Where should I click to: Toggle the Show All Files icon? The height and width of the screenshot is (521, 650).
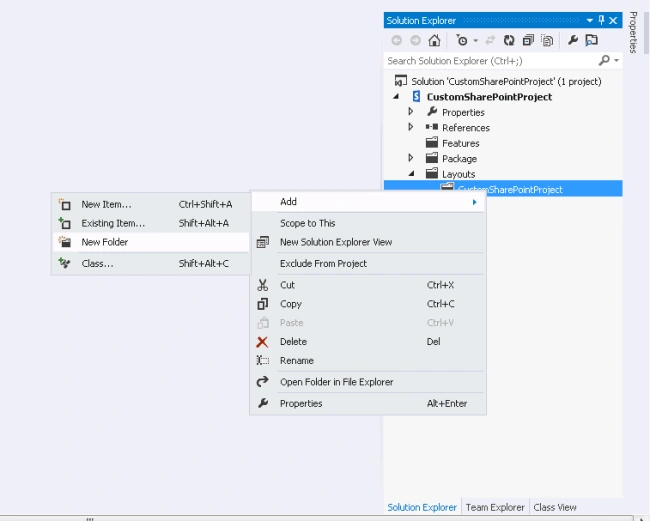point(547,41)
